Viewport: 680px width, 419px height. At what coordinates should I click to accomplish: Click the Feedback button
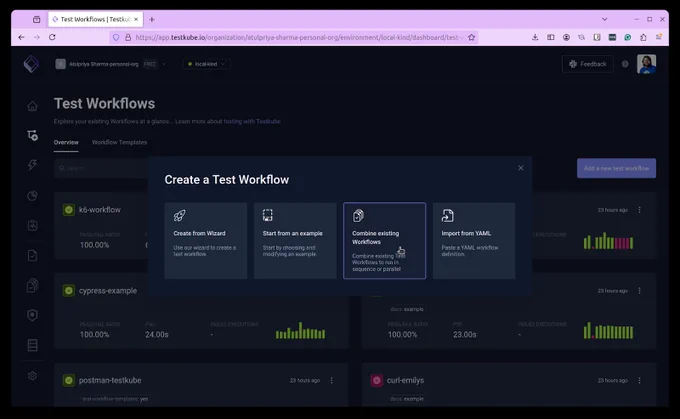click(x=588, y=64)
